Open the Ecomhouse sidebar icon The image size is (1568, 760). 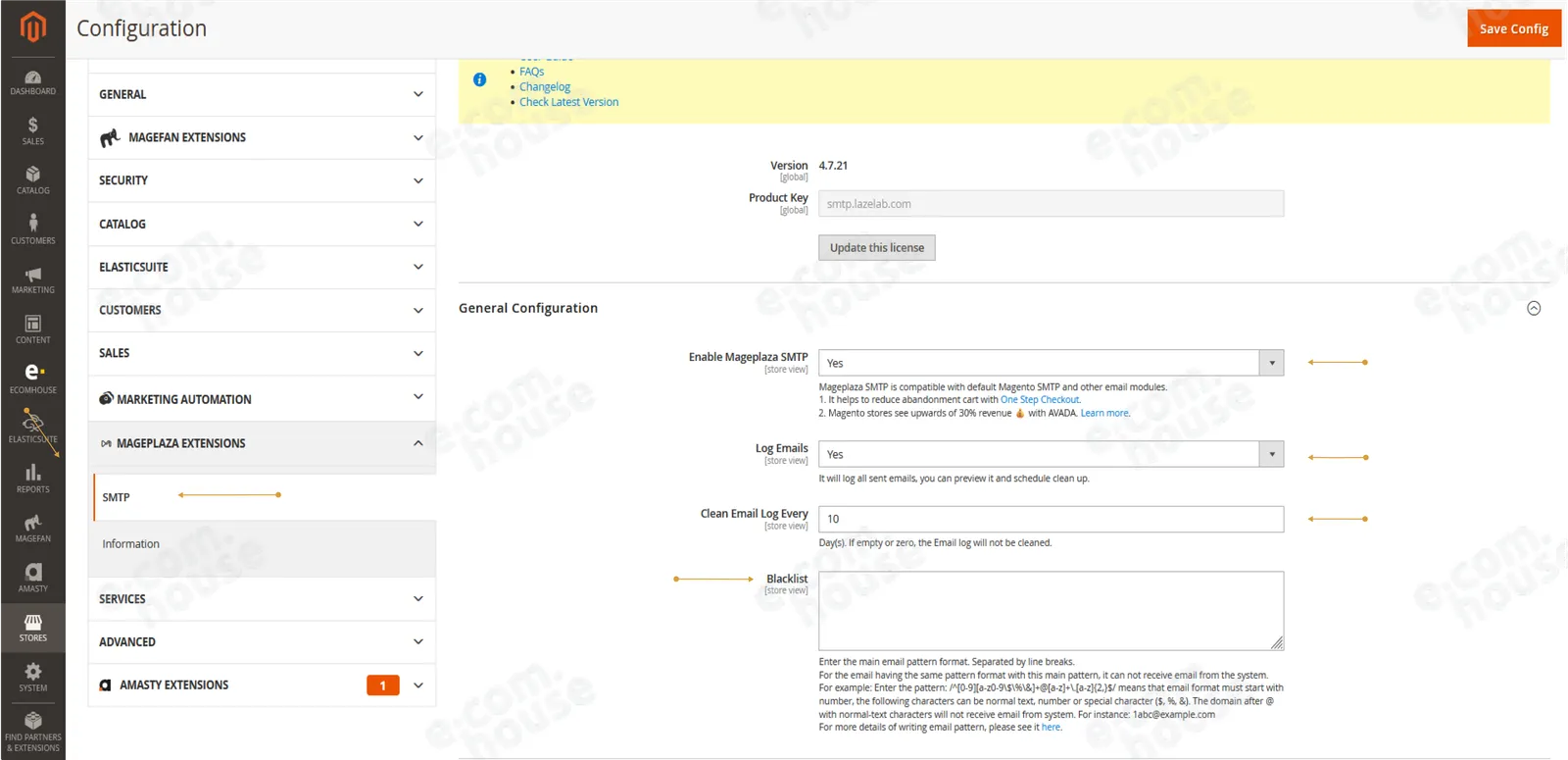pyautogui.click(x=32, y=380)
